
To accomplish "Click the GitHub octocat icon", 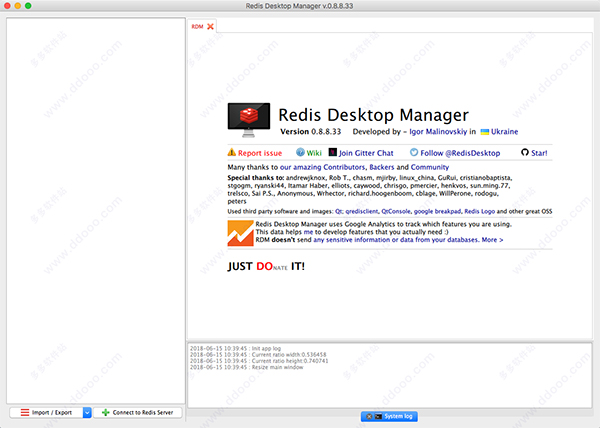I will 525,152.
